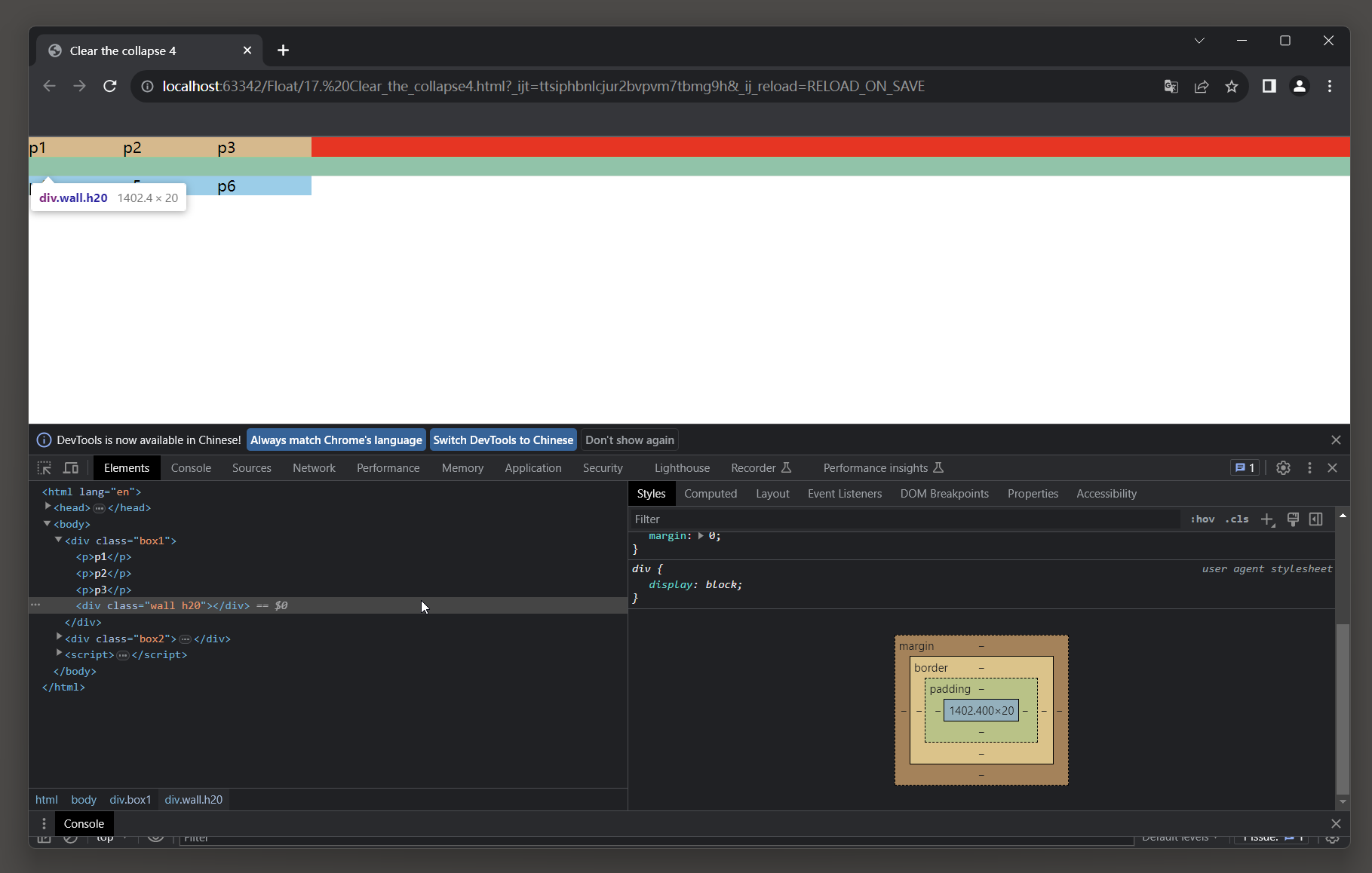Screen dimensions: 1372x873
Task: Click the ellipsis in div box2 element
Action: [x=185, y=639]
